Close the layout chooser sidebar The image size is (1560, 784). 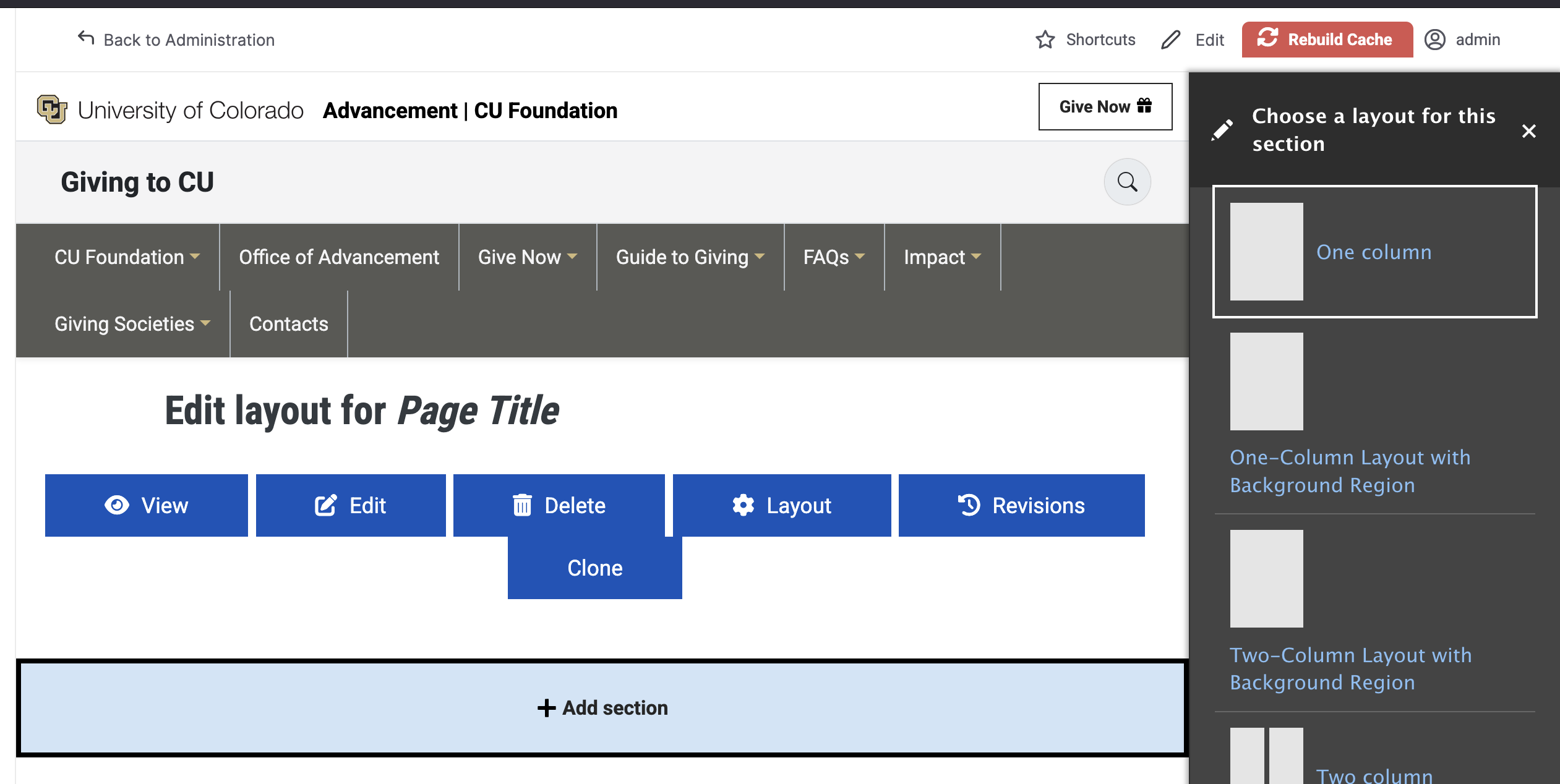(1528, 130)
